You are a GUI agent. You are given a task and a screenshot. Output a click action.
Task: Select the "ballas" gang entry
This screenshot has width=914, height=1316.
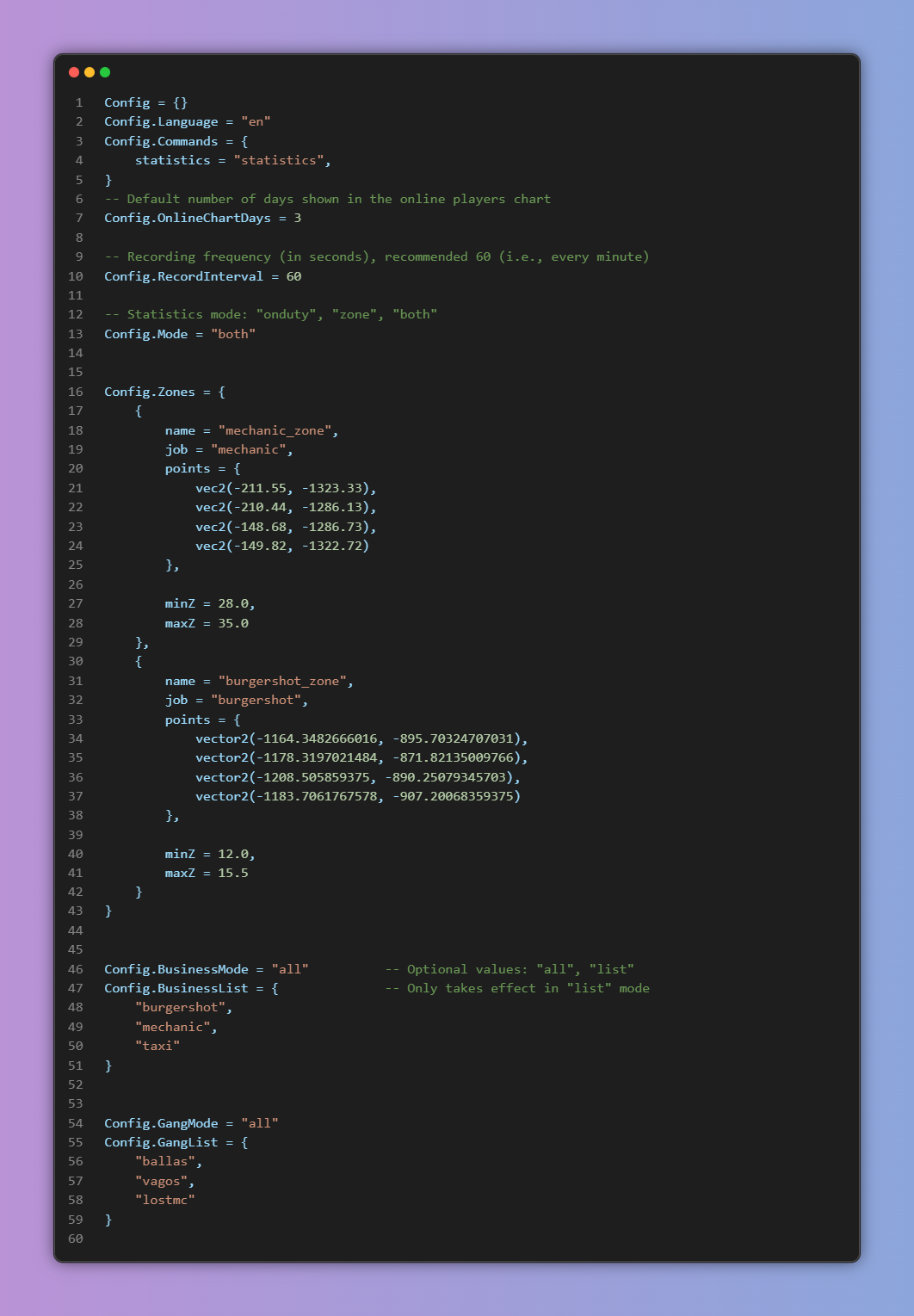click(x=165, y=1161)
